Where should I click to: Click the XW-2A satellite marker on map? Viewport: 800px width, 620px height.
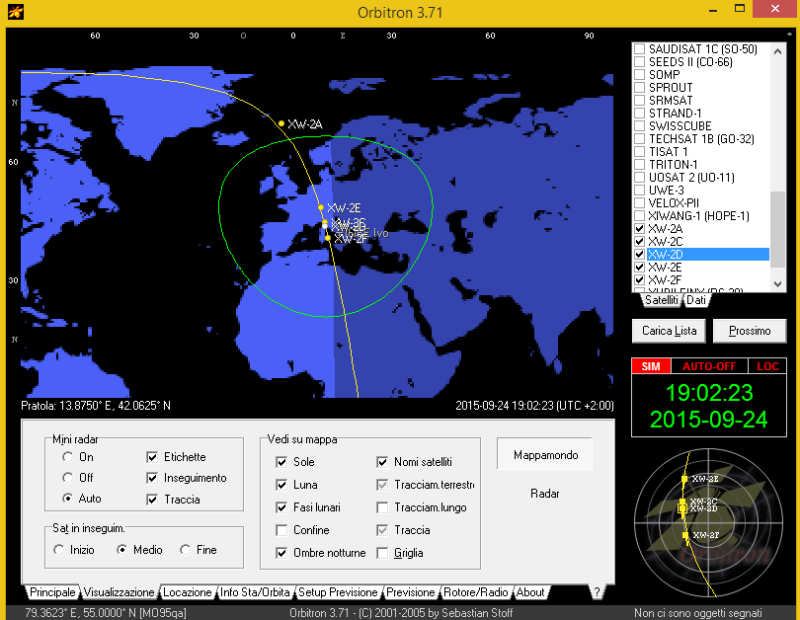click(281, 123)
